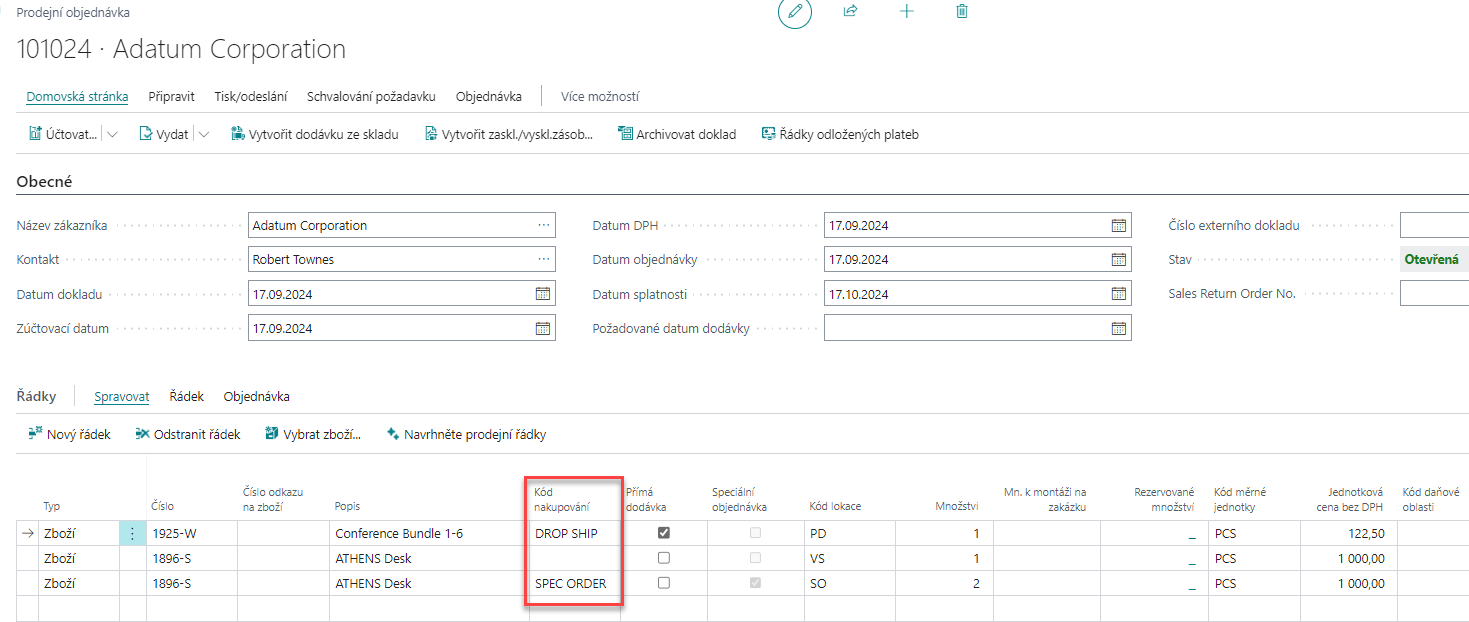The width and height of the screenshot is (1469, 622).
Task: Click Archivovat doklad toolbar action
Action: tap(677, 134)
